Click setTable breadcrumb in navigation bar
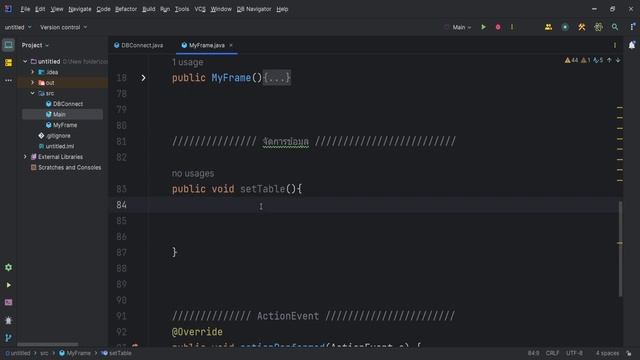The width and height of the screenshot is (640, 360). click(117, 353)
